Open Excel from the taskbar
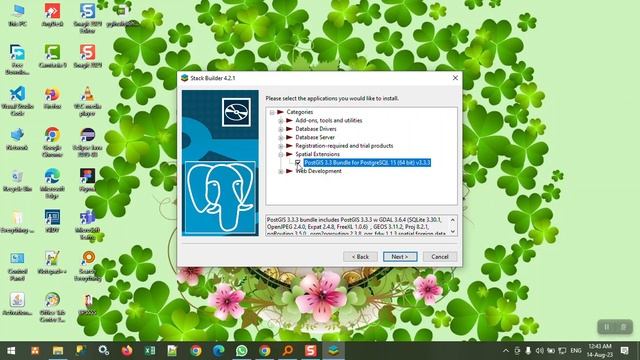 pyautogui.click(x=150, y=351)
